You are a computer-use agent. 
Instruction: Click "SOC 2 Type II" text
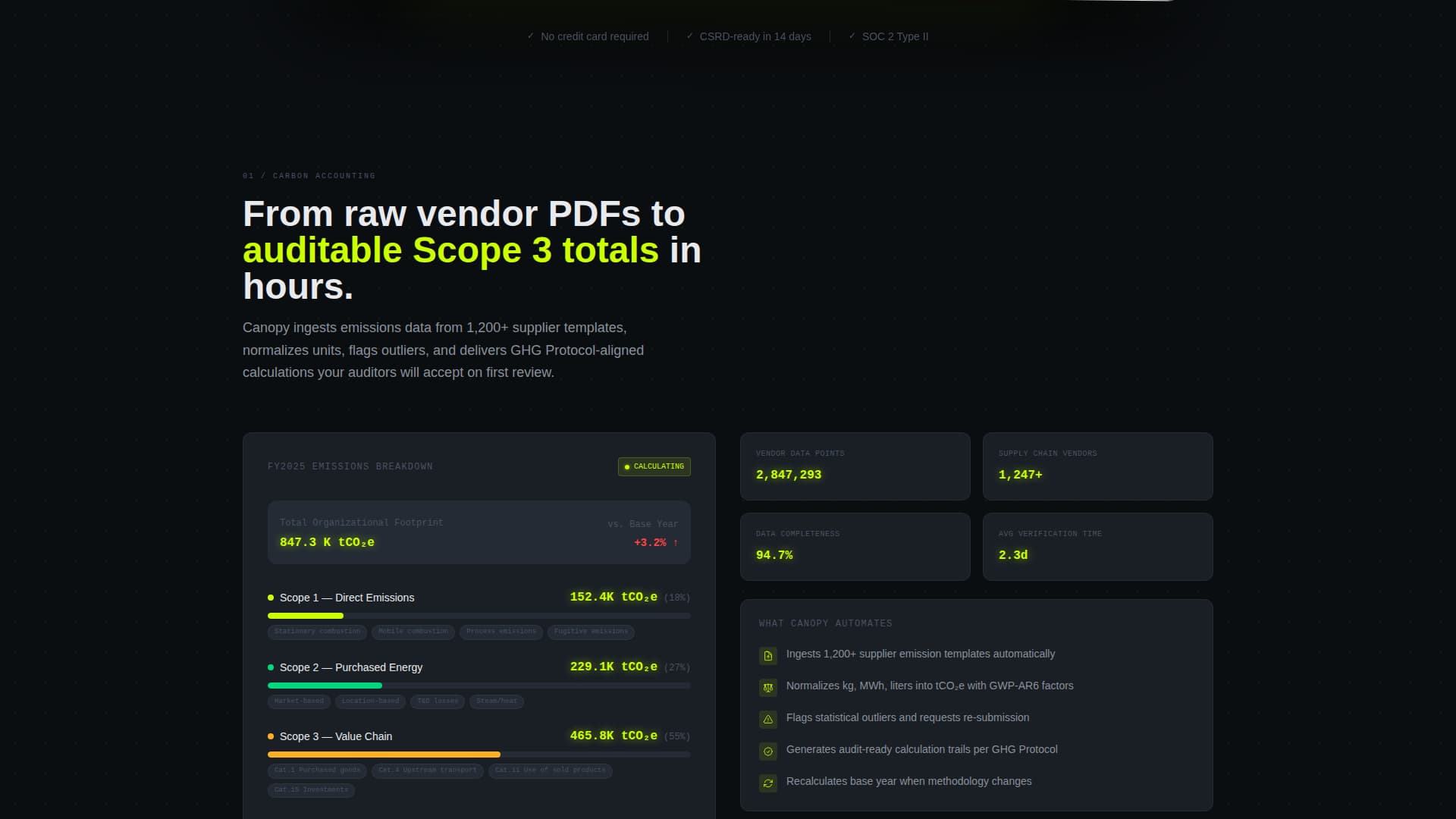[x=895, y=36]
